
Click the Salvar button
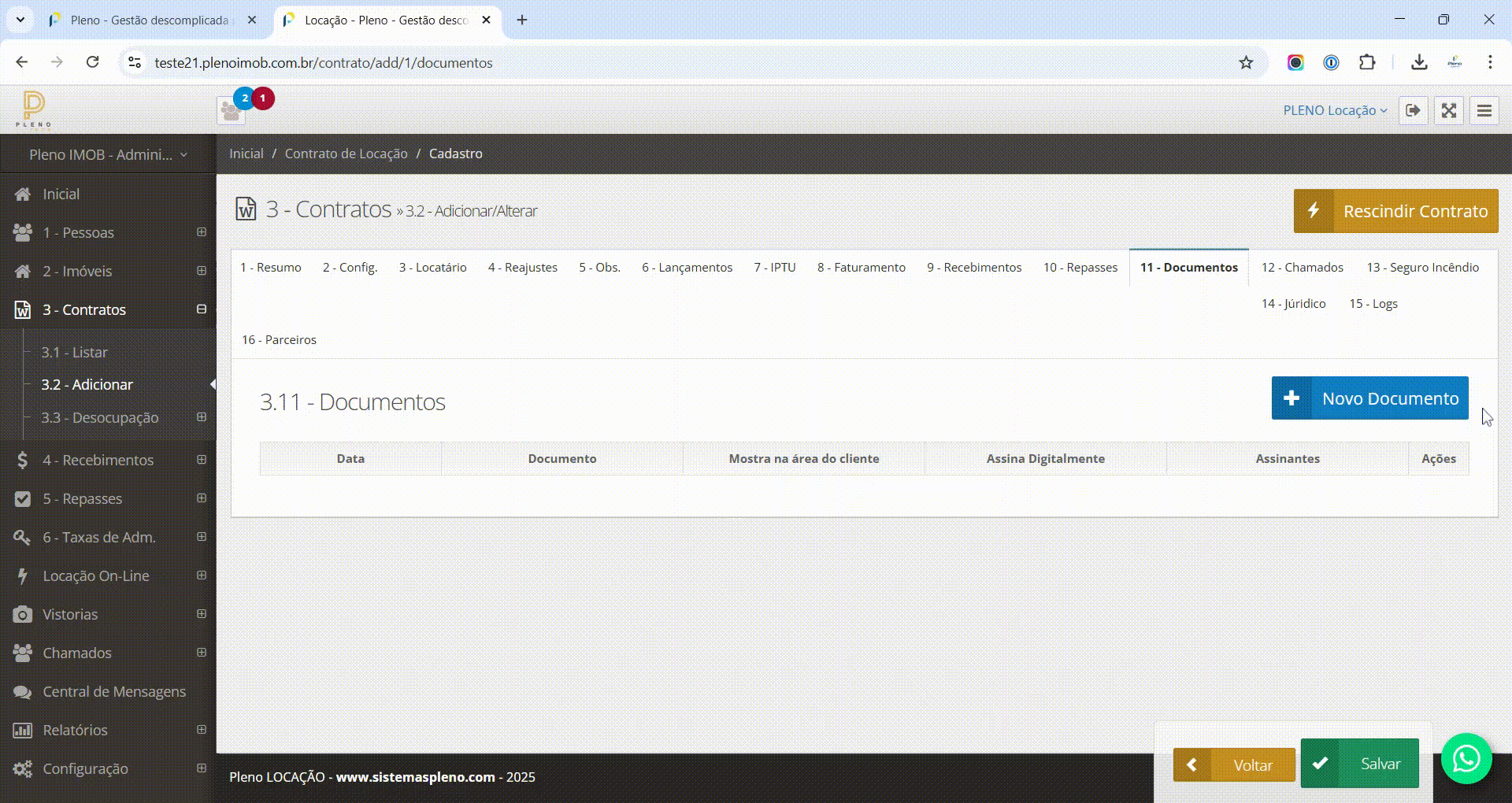[1359, 764]
